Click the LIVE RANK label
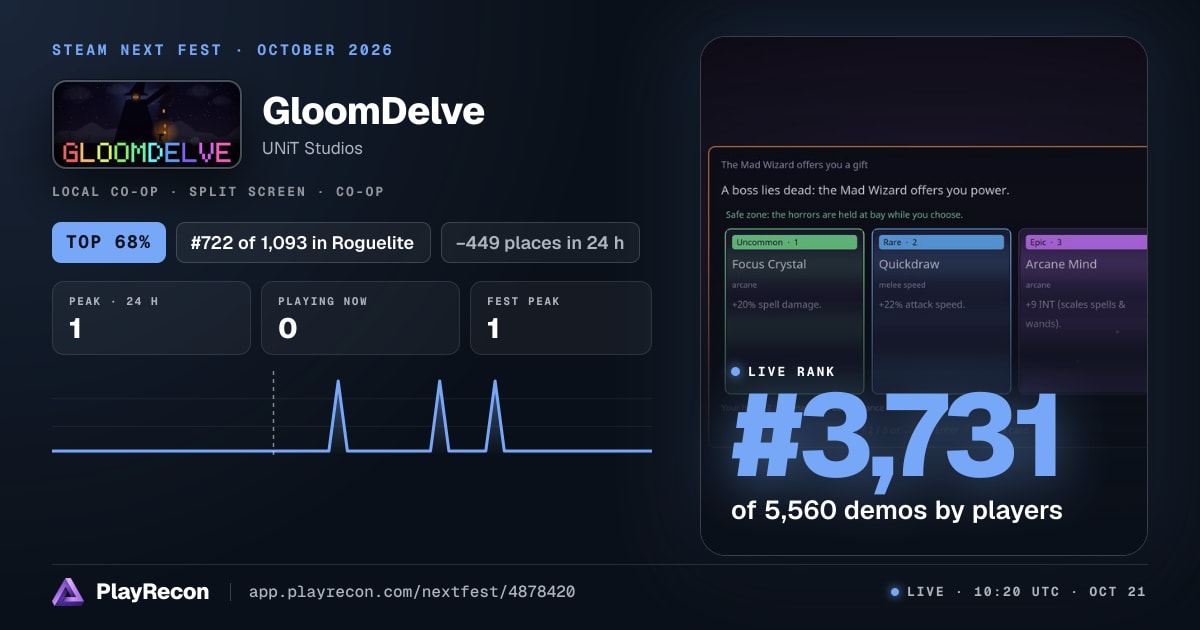The height and width of the screenshot is (630, 1200). [791, 372]
